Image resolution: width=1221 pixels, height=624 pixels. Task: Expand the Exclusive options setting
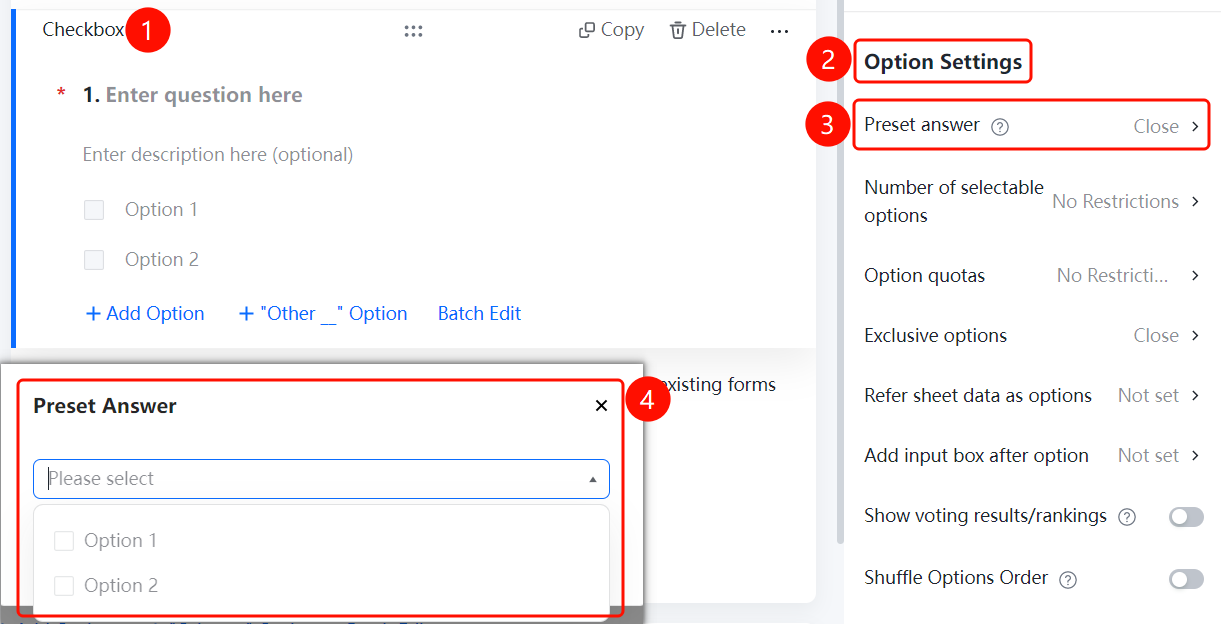tap(1031, 335)
